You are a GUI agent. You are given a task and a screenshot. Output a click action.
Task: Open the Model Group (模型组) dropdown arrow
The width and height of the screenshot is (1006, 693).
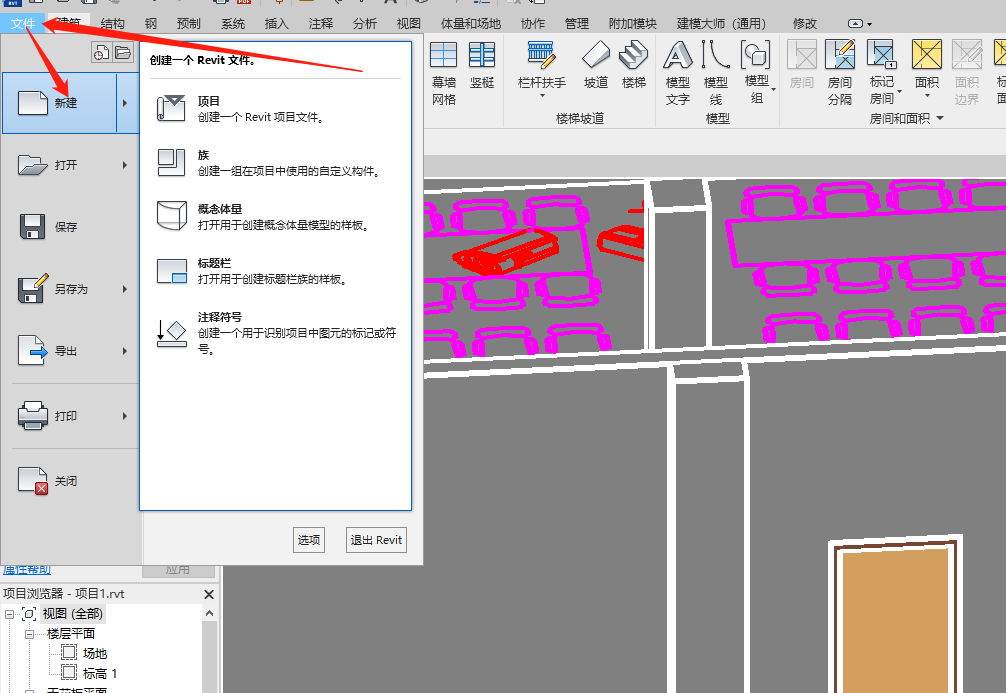click(773, 89)
